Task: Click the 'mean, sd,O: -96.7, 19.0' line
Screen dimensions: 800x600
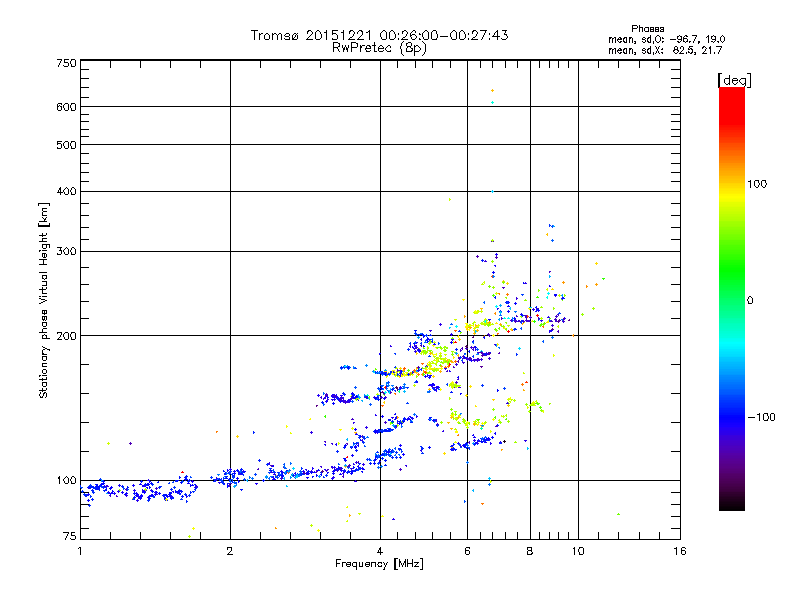Action: click(666, 39)
